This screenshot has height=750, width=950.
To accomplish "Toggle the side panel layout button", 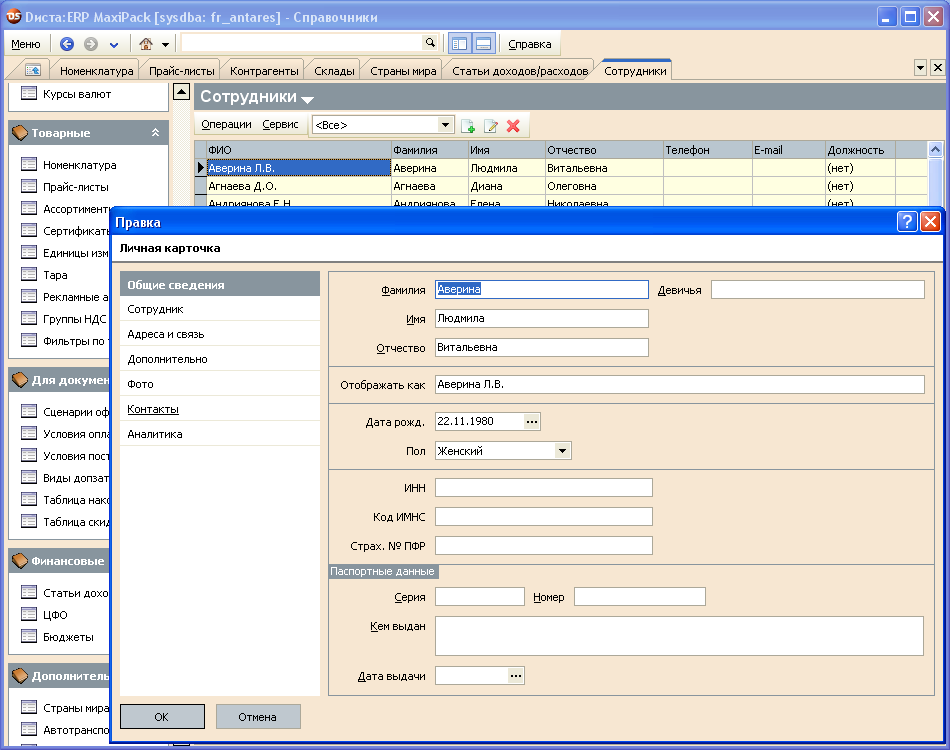I will pyautogui.click(x=459, y=44).
